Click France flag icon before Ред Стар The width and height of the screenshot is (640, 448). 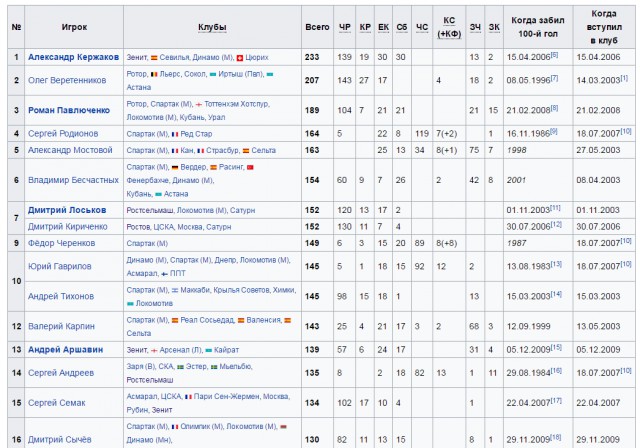(175, 134)
